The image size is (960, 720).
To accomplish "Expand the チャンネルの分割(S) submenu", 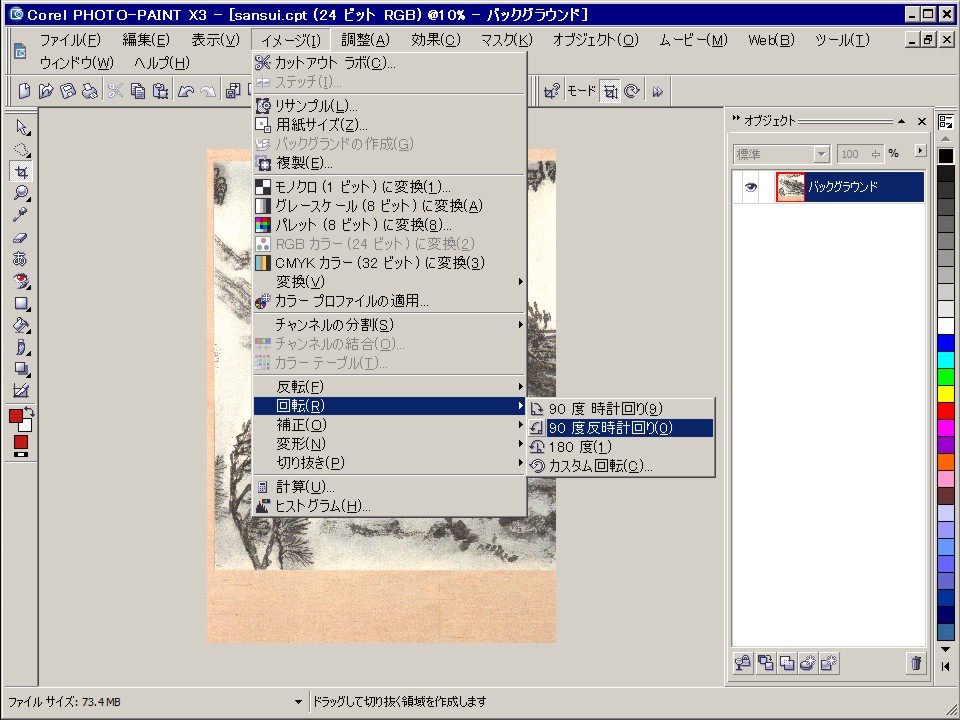I will (389, 324).
